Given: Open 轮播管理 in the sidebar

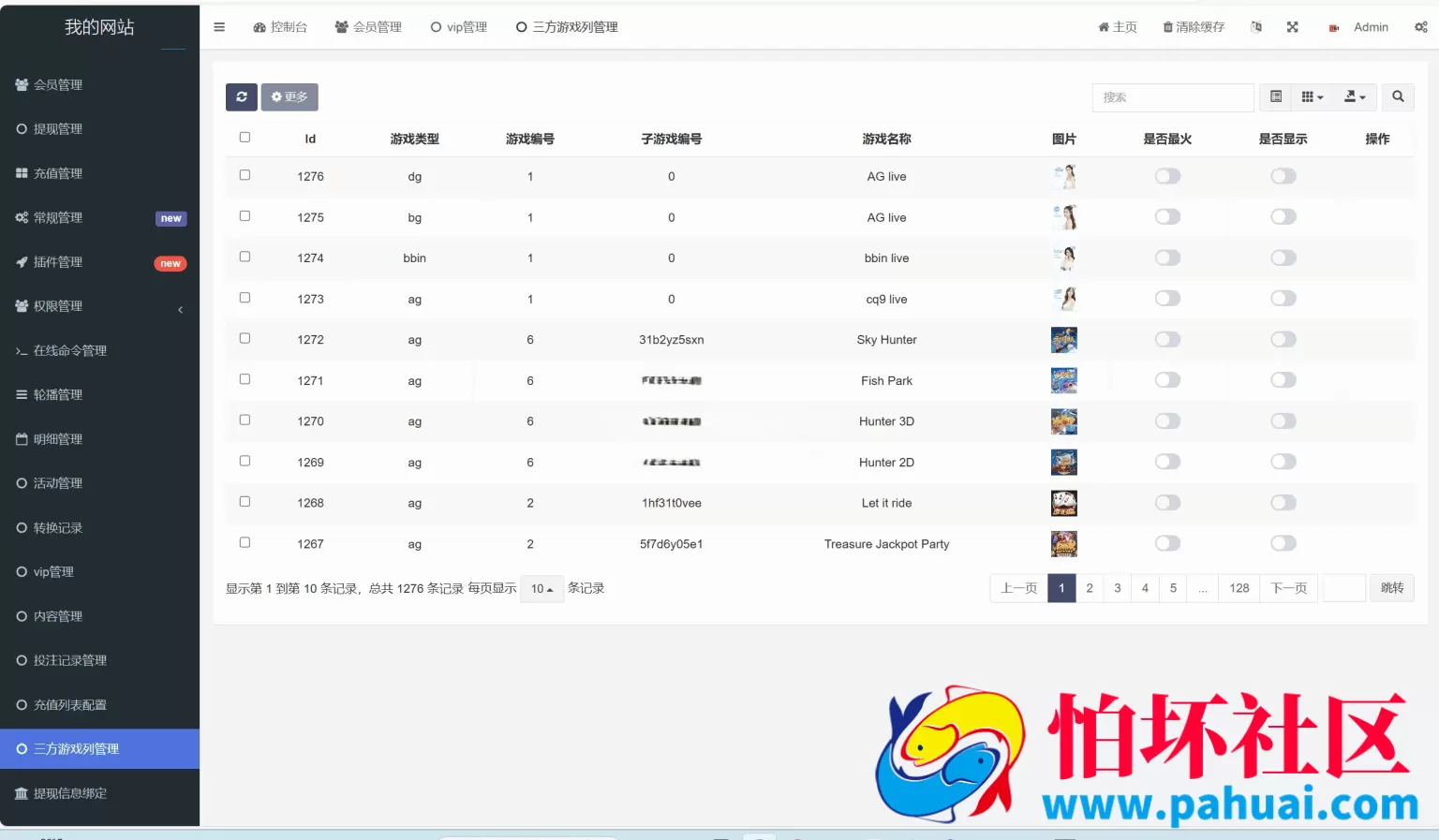Looking at the screenshot, I should 99,395.
